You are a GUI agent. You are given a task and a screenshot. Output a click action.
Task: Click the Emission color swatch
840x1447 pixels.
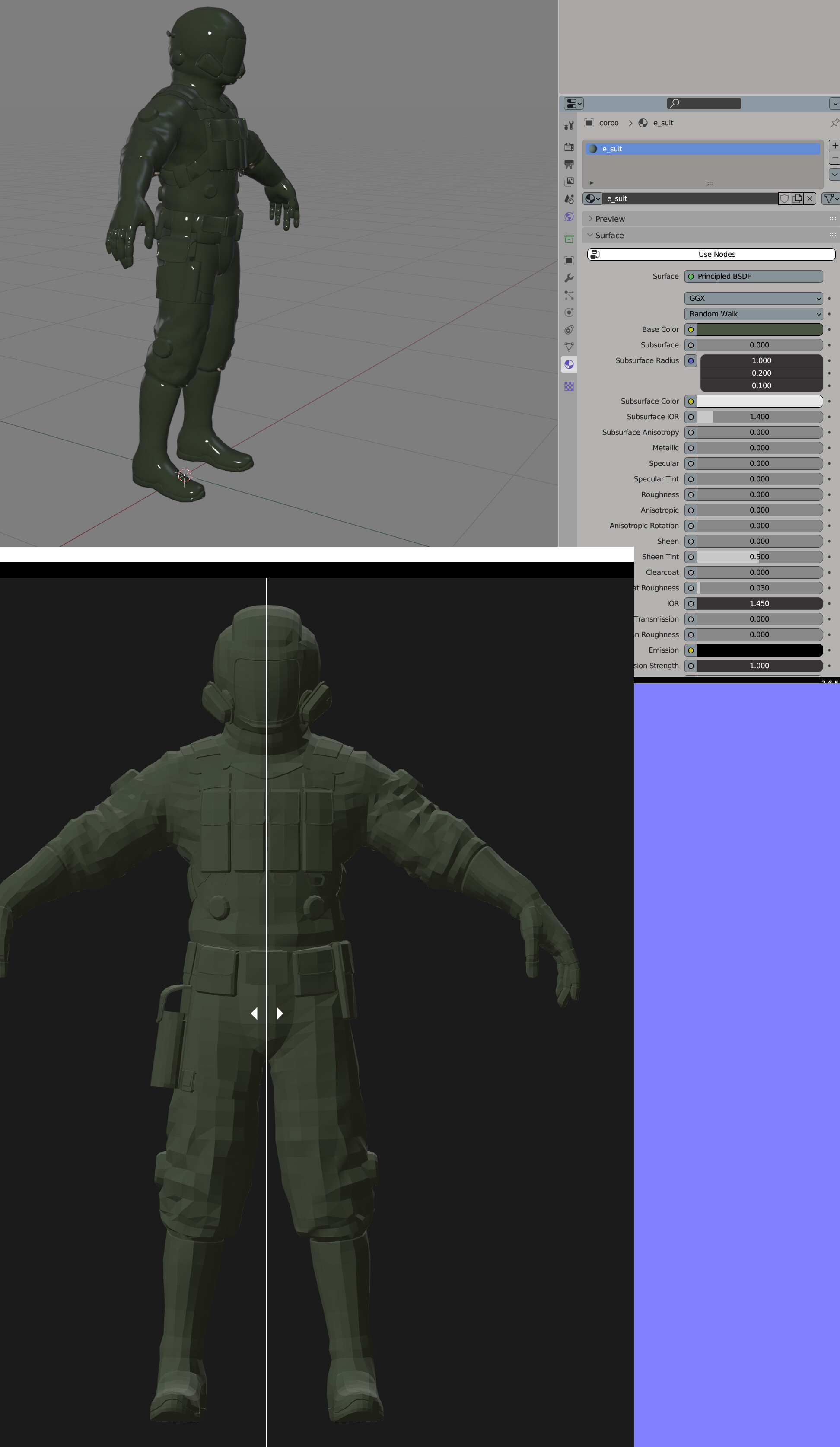(759, 650)
